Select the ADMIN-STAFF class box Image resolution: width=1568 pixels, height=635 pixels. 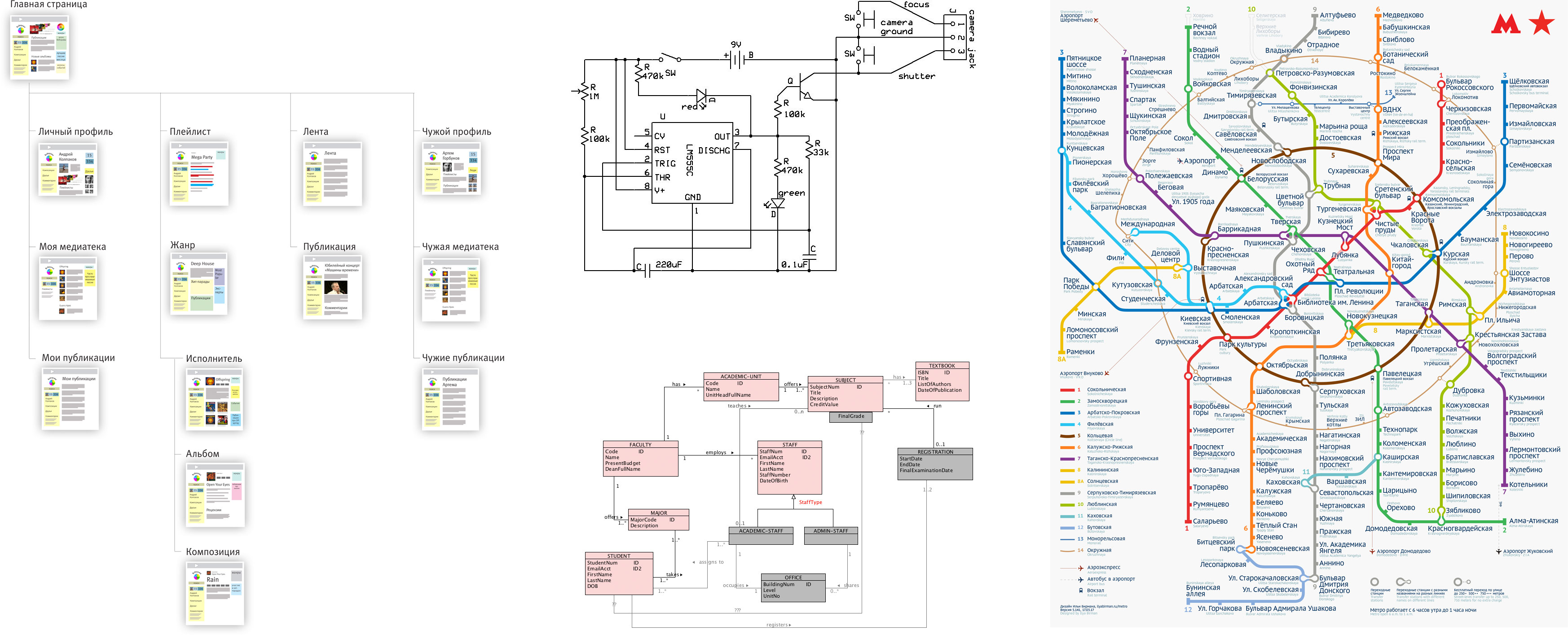pyautogui.click(x=831, y=536)
